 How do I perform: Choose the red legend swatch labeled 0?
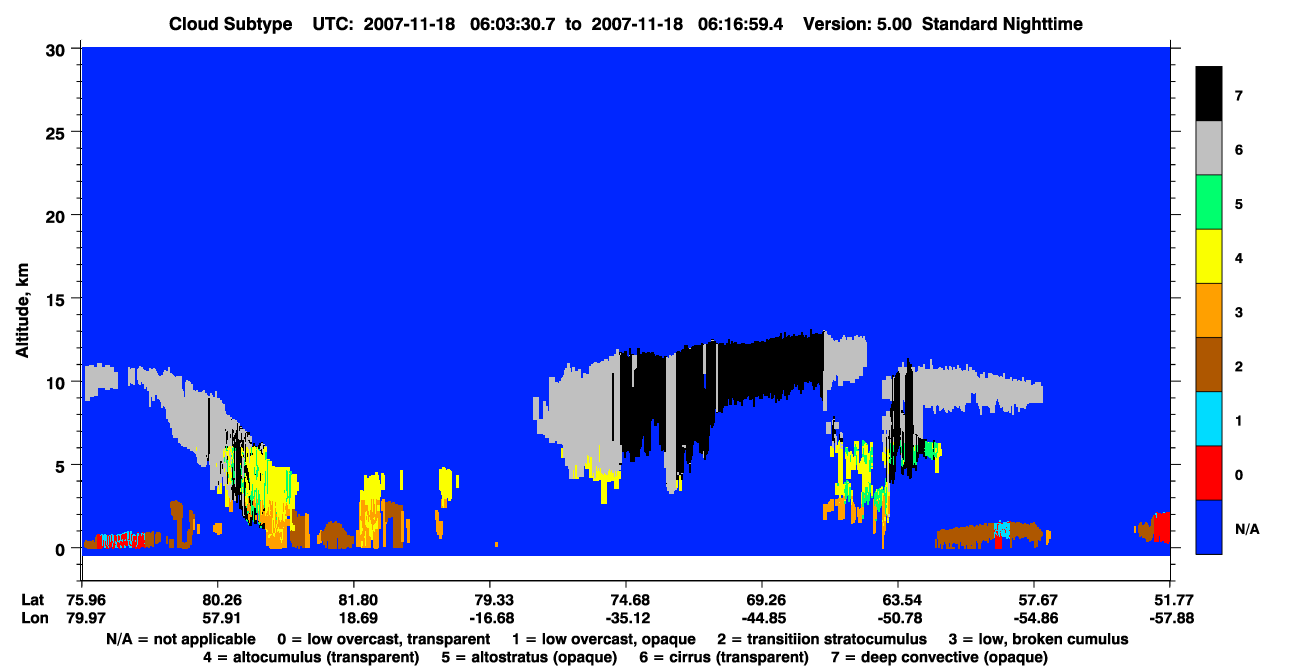coord(1209,473)
